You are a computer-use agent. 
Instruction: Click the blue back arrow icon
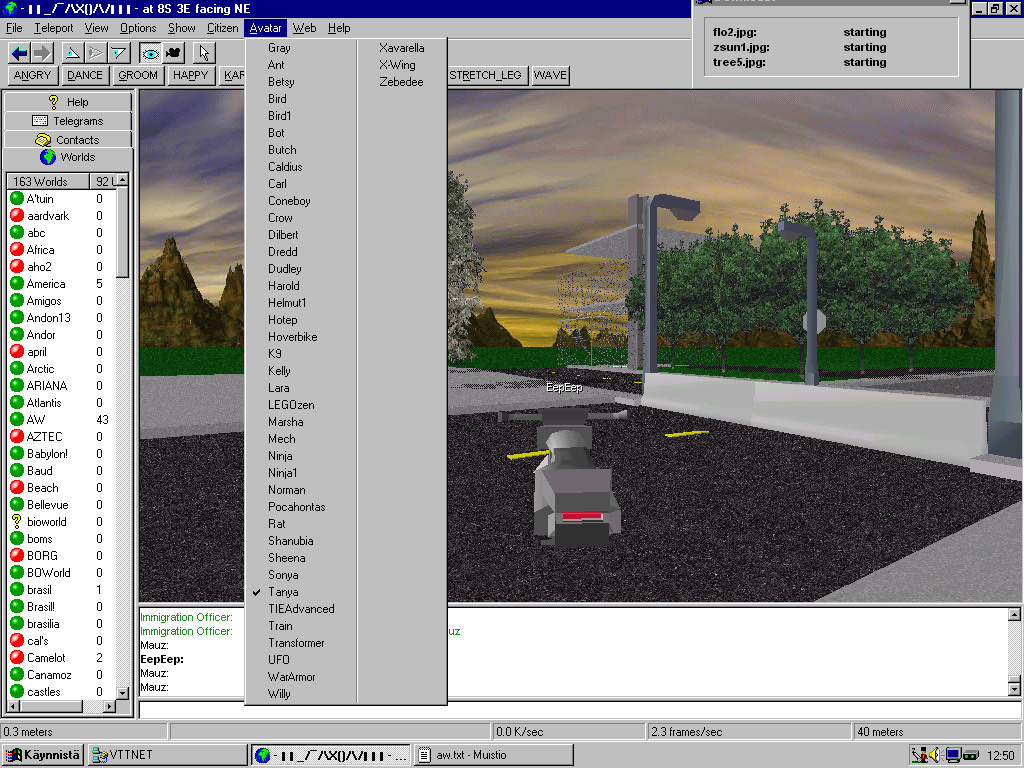click(x=20, y=53)
